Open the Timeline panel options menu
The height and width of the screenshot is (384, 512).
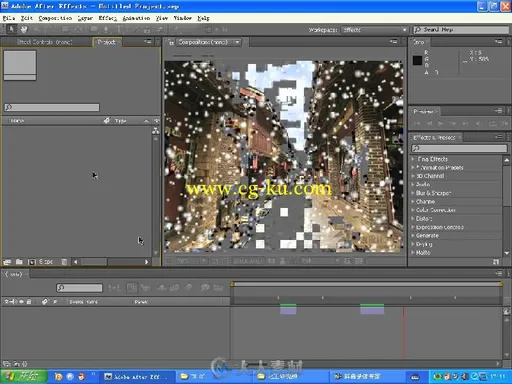[x=498, y=273]
